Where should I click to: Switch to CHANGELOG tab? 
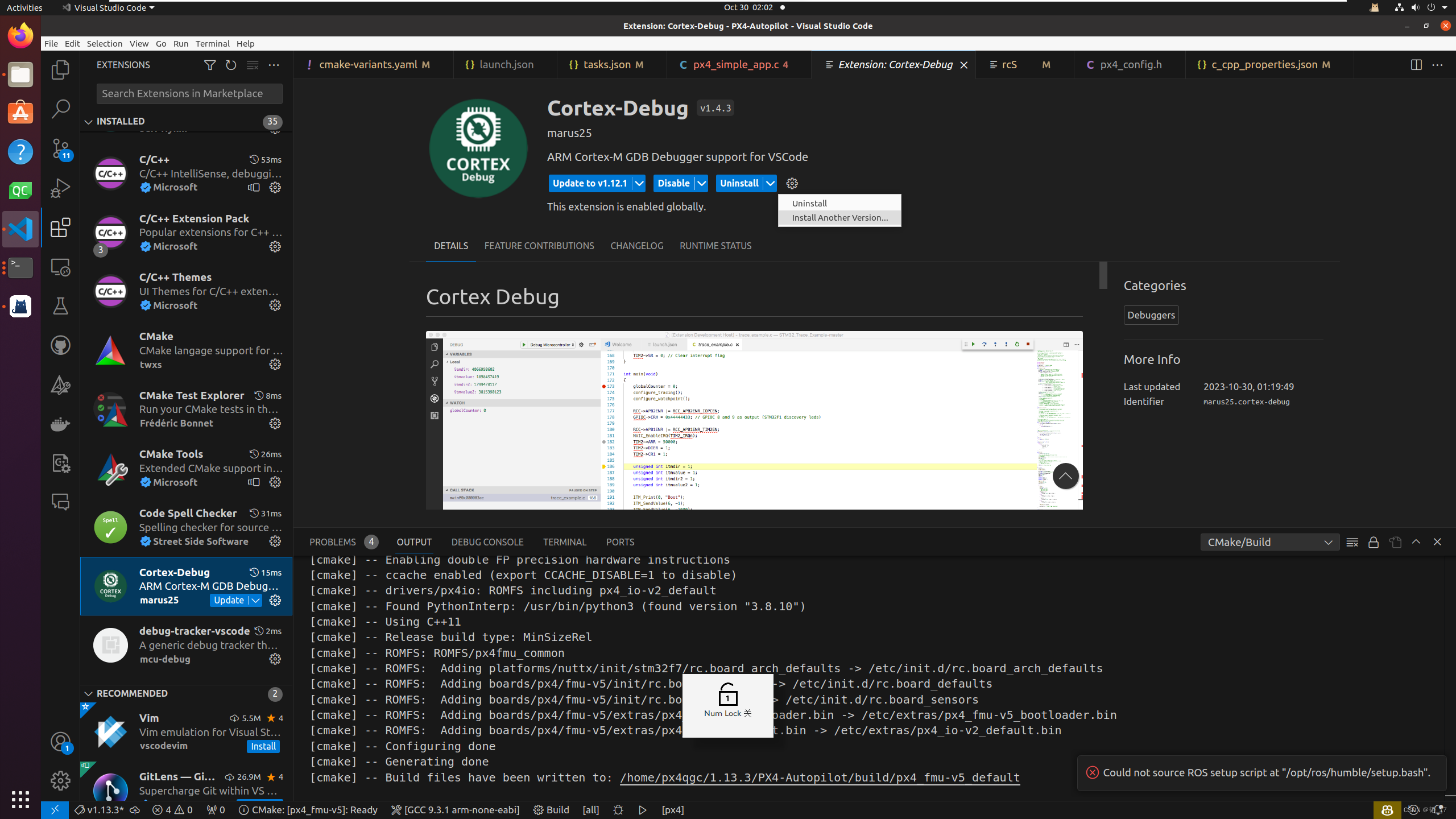tap(637, 246)
